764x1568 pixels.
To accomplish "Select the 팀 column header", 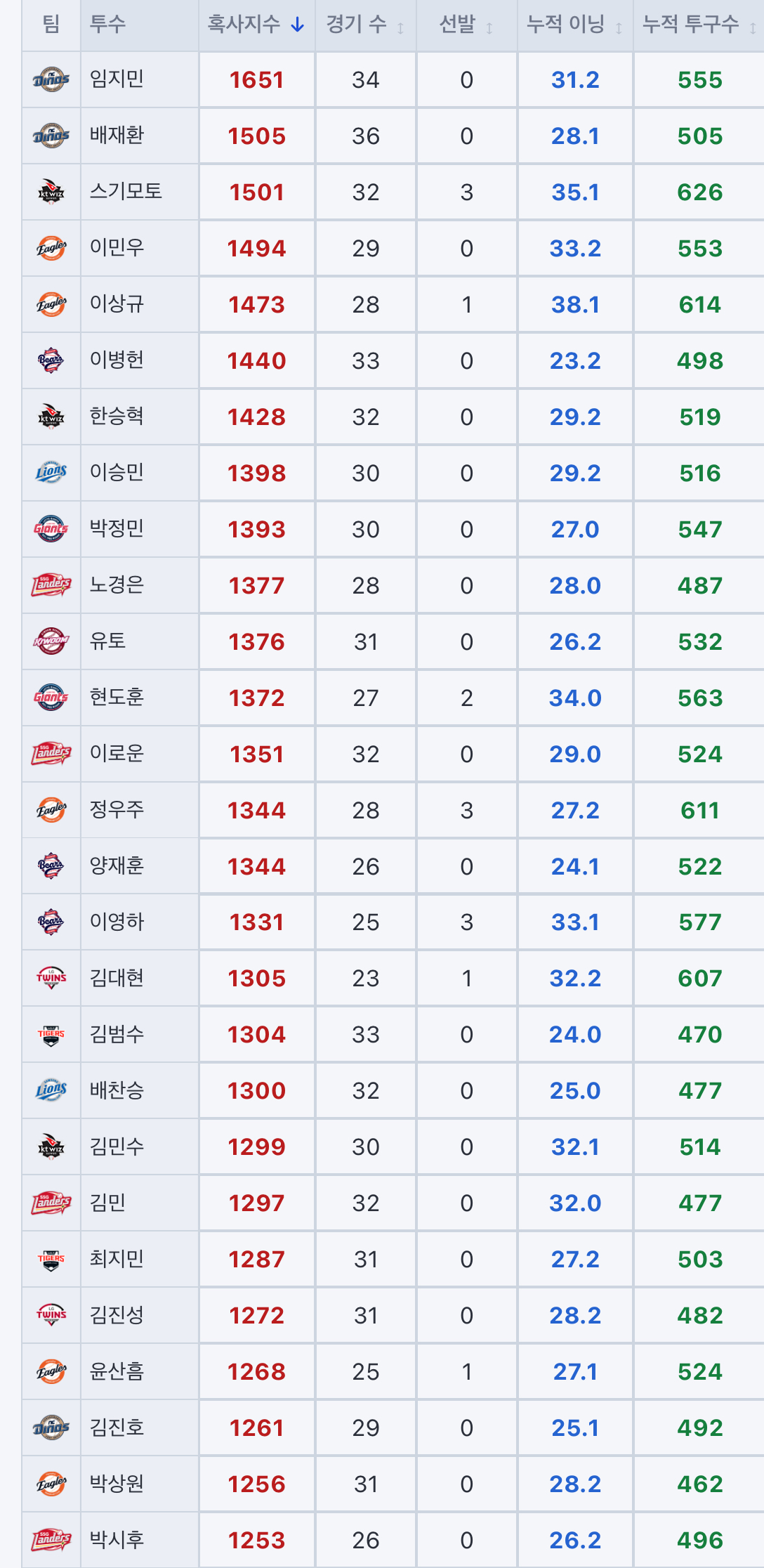I will [51, 25].
